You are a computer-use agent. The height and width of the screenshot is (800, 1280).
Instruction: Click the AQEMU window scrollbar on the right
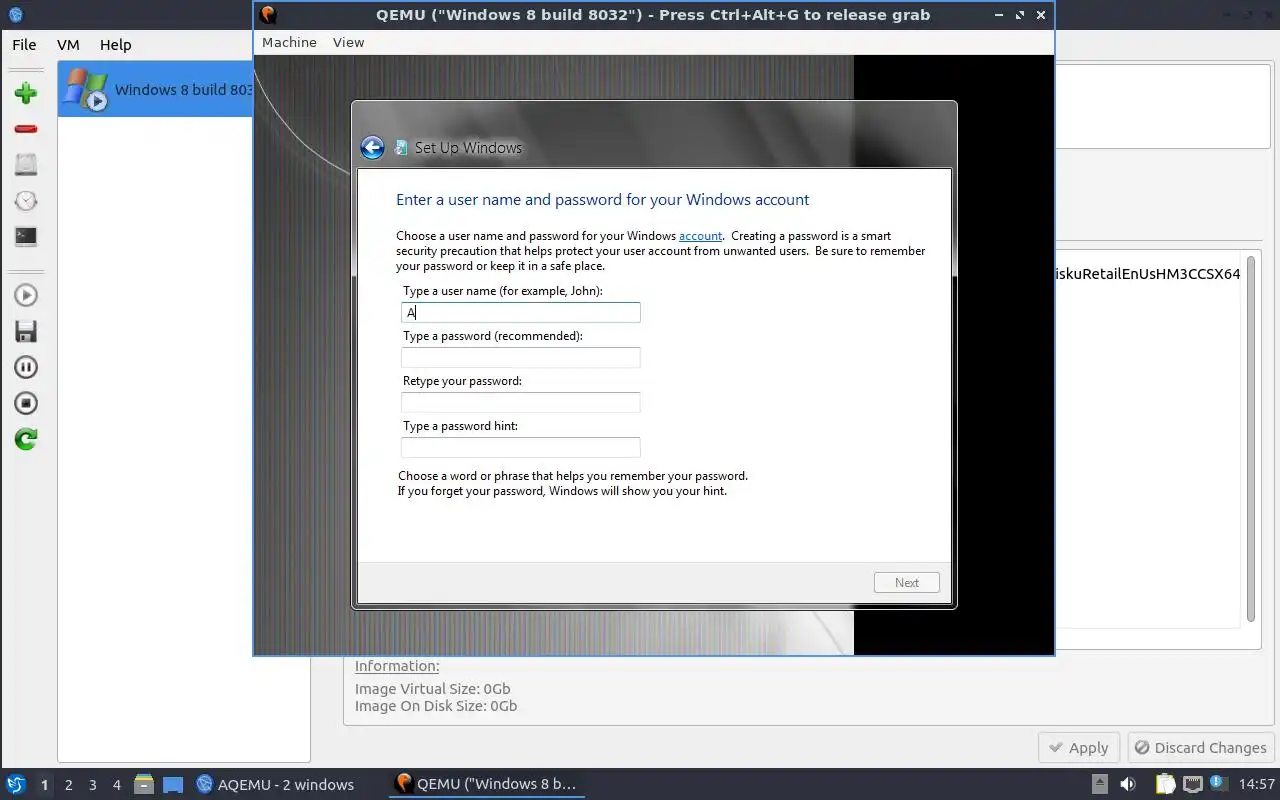tap(1250, 438)
